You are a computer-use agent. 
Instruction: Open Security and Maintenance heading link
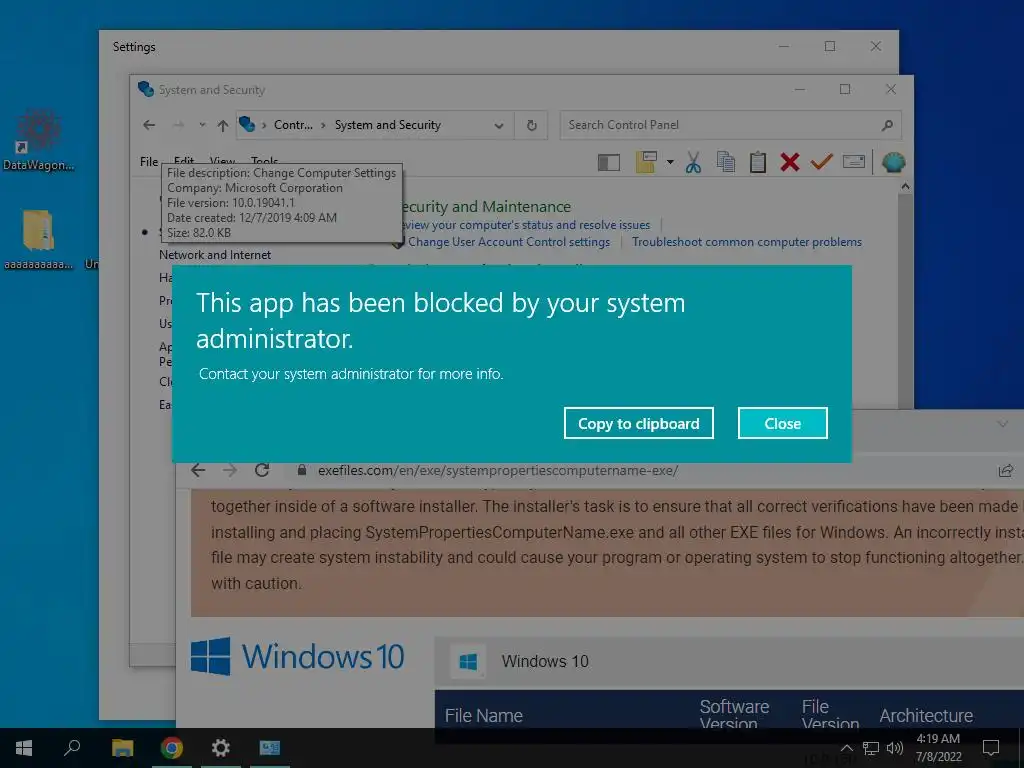[485, 206]
